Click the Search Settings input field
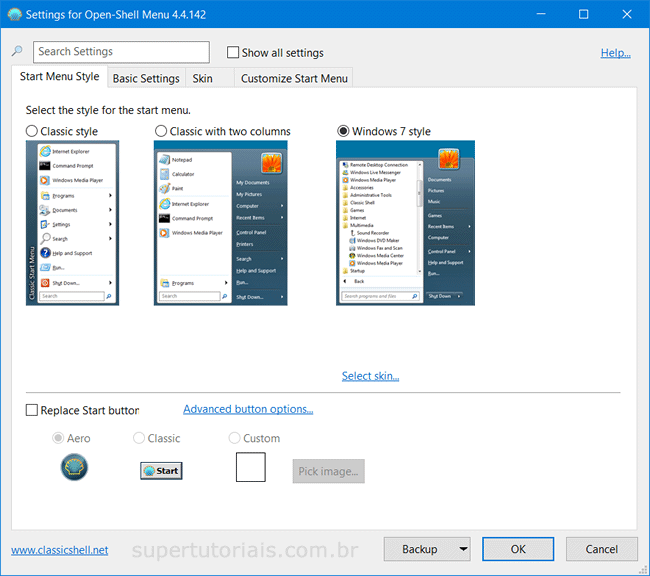Screen dimensions: 650x576 pos(121,52)
